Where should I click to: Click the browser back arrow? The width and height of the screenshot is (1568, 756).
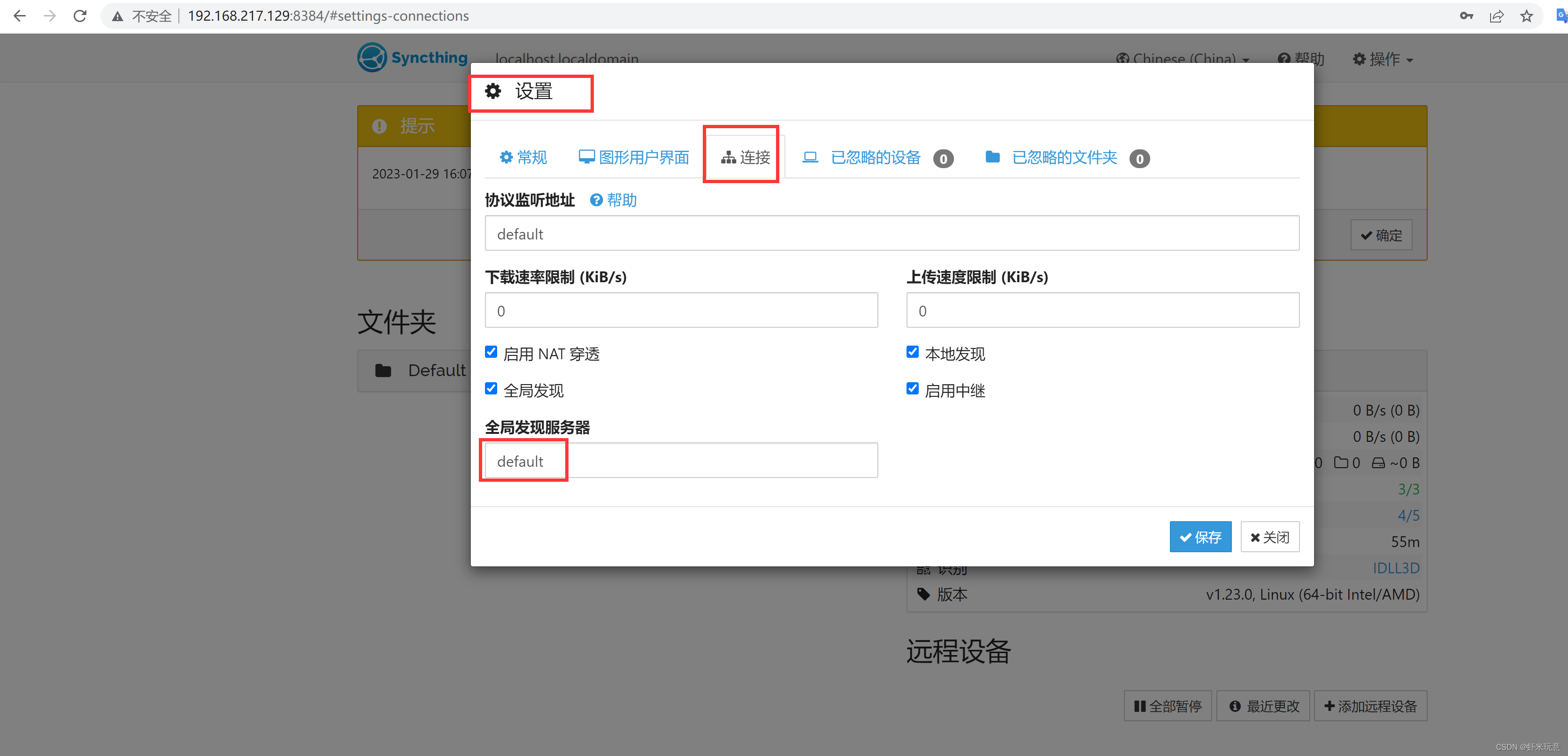point(19,16)
